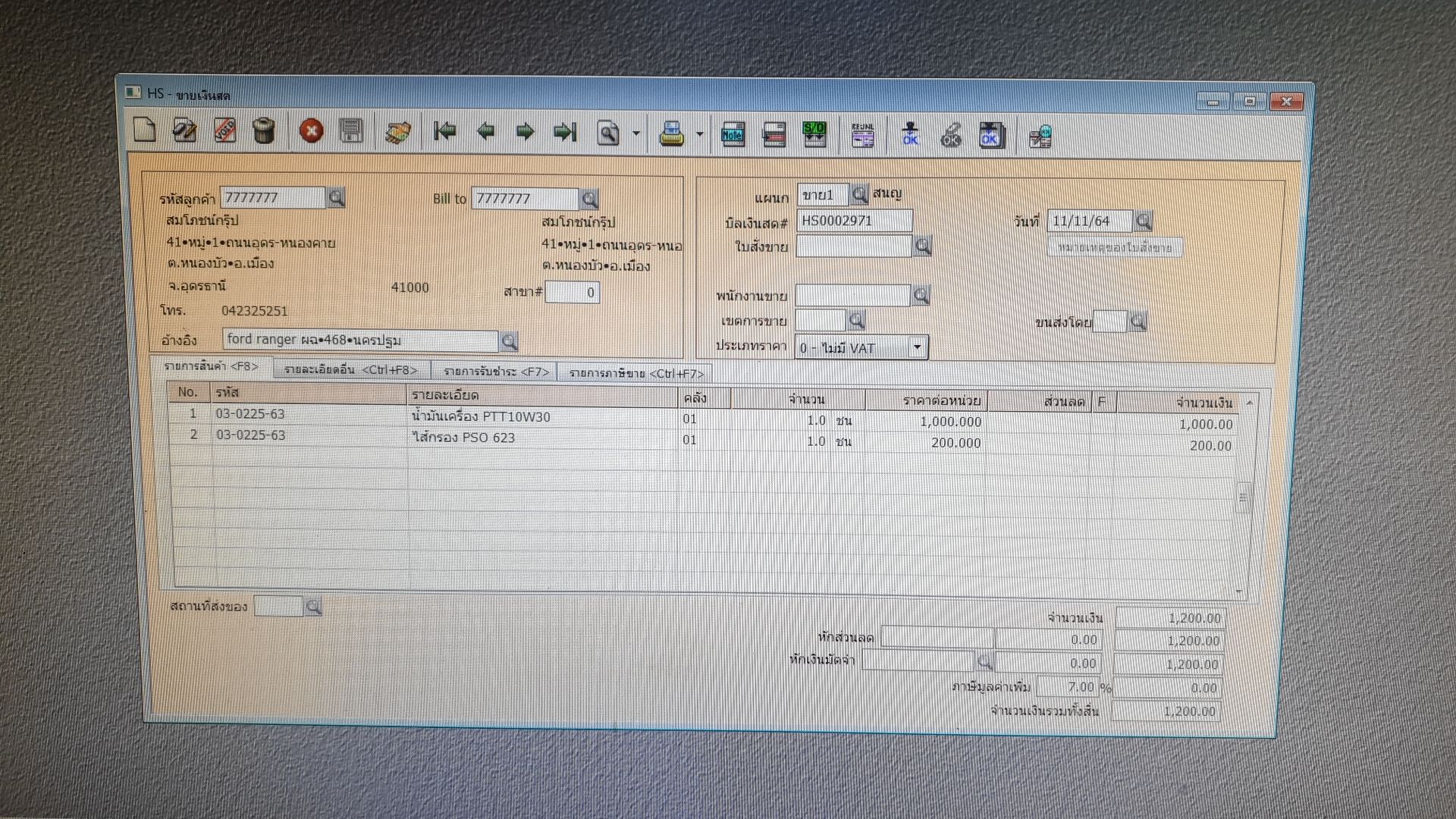This screenshot has width=1456, height=819.
Task: Switch to รายการรับชำระ <F7> tab
Action: point(496,372)
